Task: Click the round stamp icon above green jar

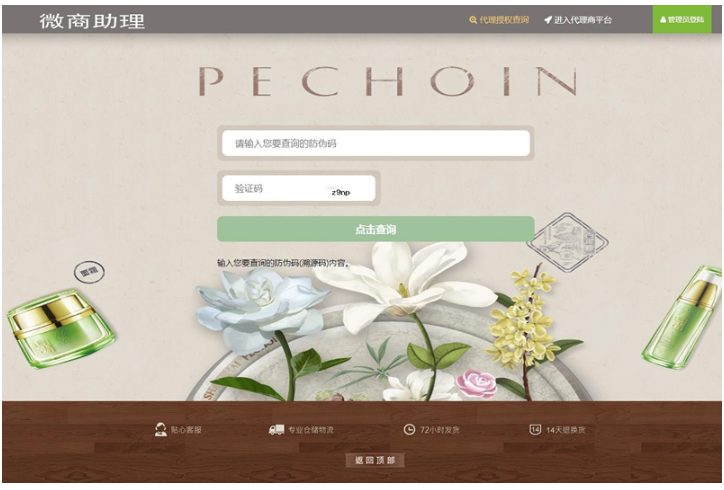Action: (x=89, y=272)
